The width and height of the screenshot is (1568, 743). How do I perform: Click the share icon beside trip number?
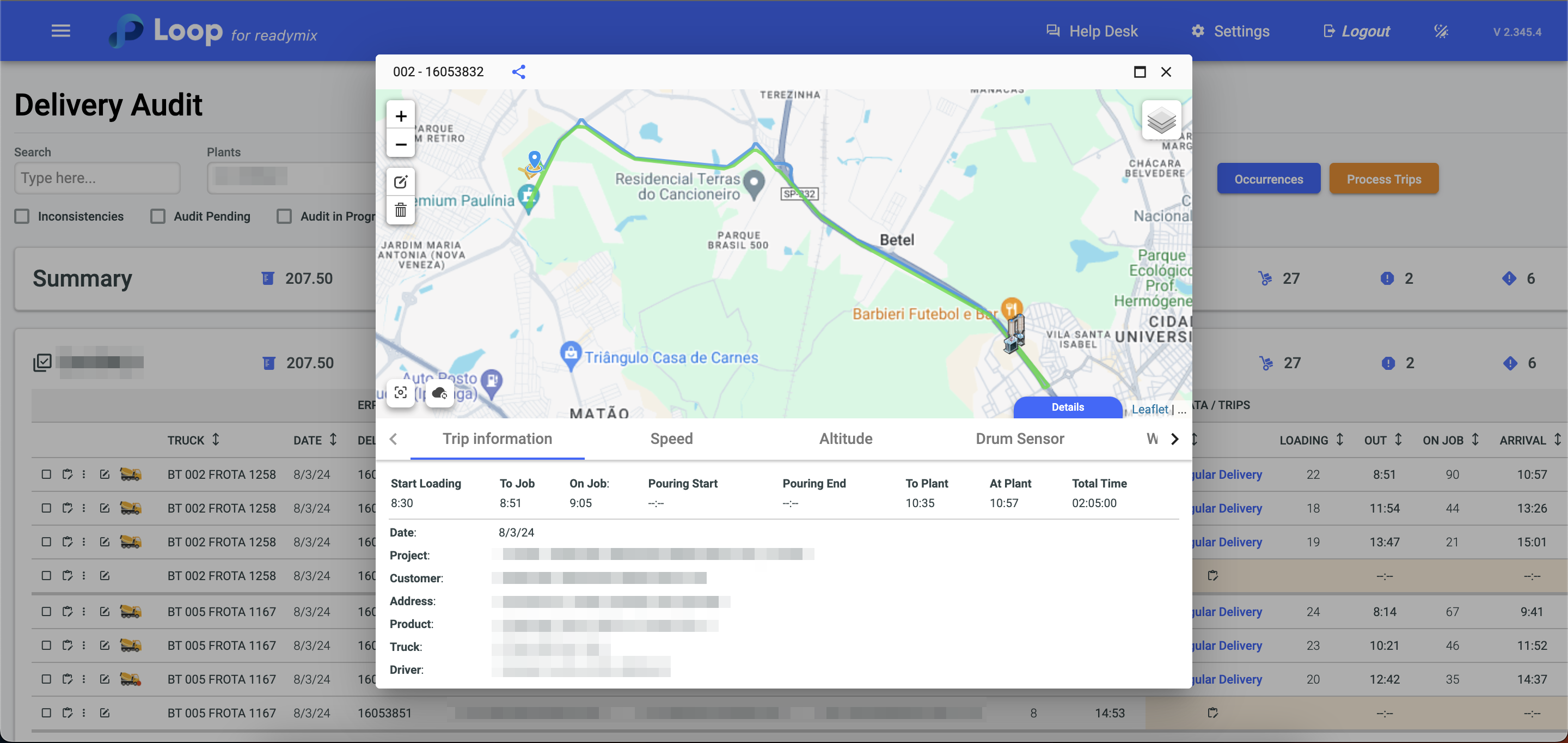(519, 72)
